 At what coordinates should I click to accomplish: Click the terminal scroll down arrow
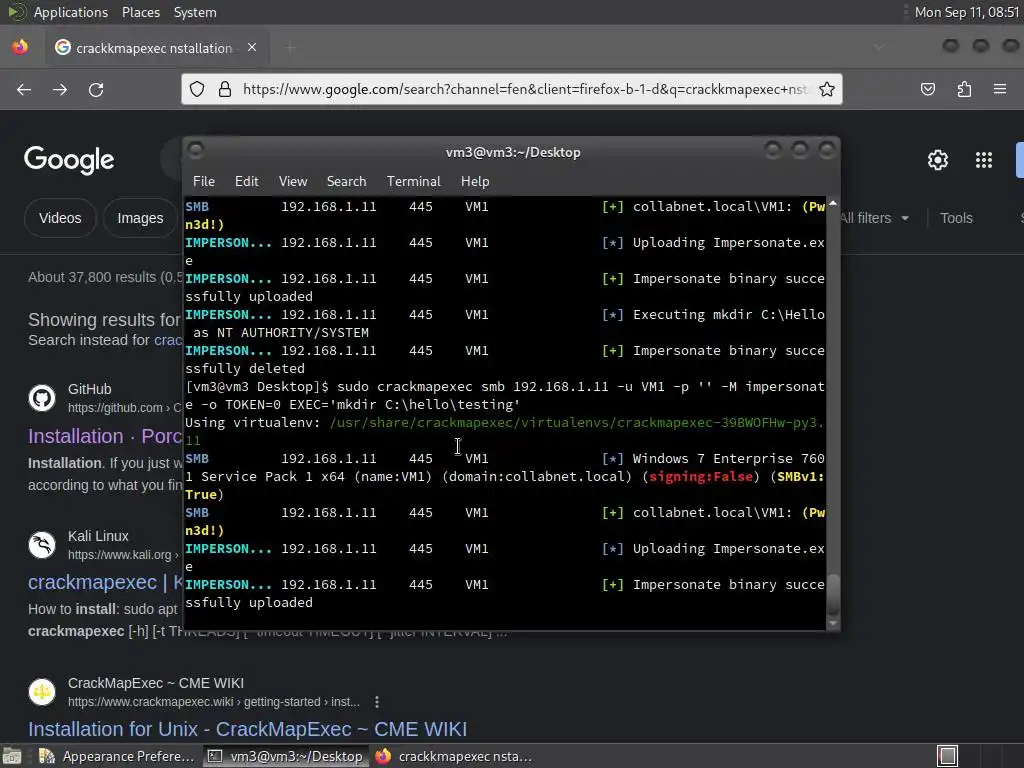[833, 623]
